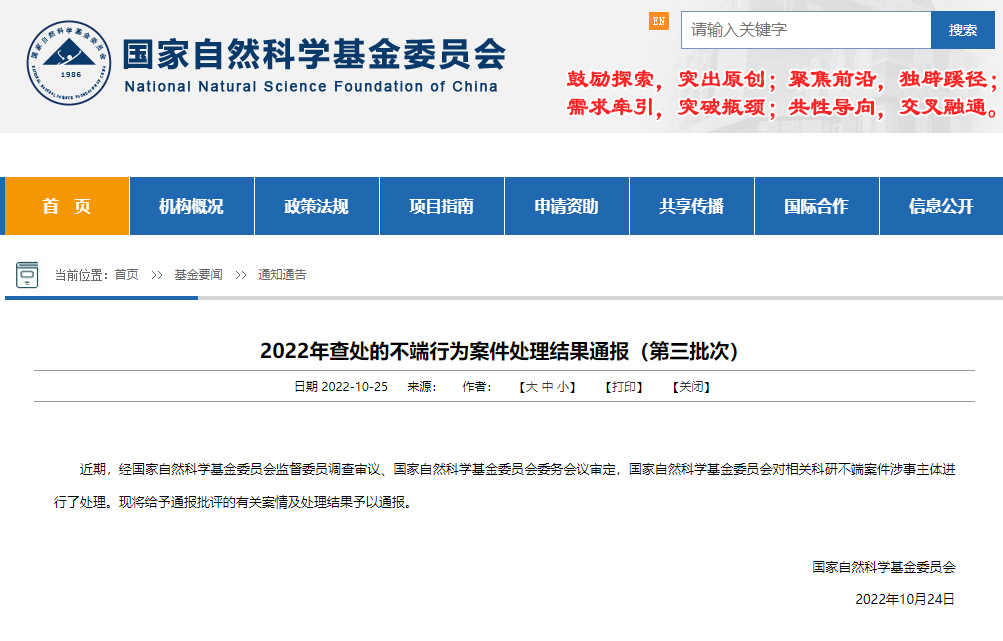Open the 申请资助 navigation menu
The height and width of the screenshot is (641, 1003).
tap(567, 206)
